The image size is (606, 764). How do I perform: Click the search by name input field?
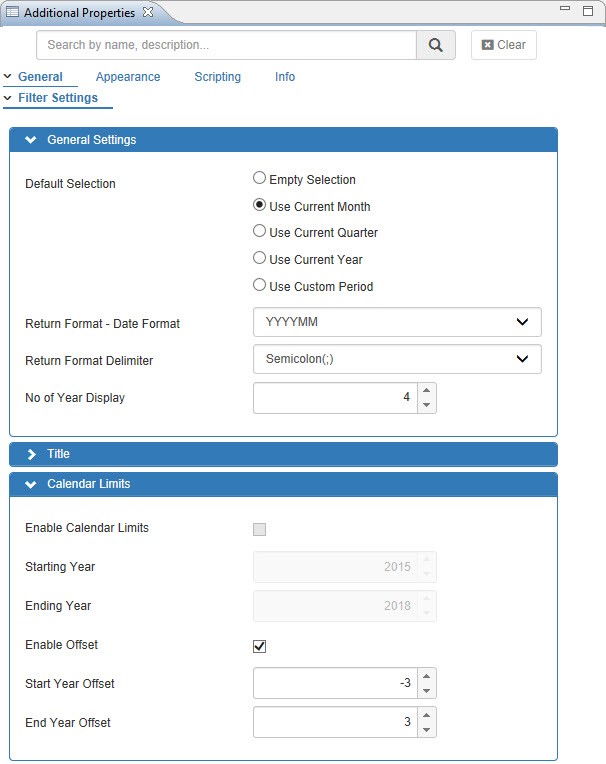coord(226,45)
